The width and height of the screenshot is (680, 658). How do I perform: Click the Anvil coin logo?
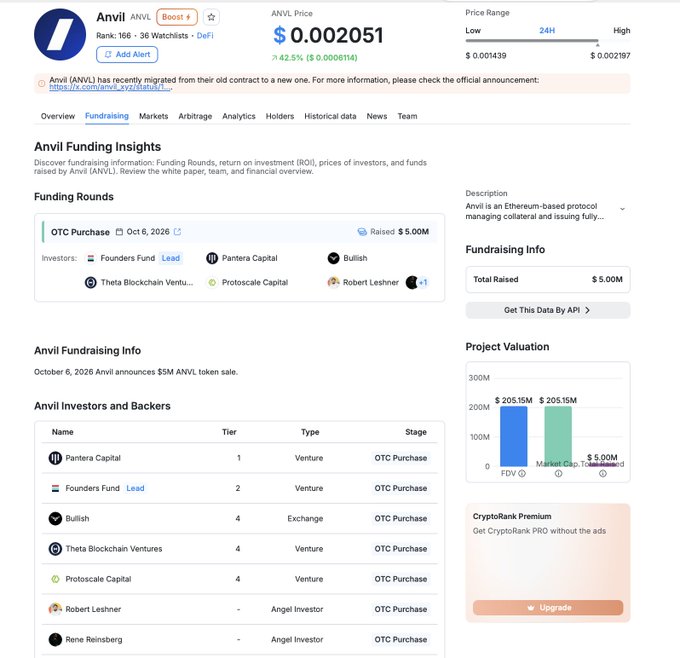pos(60,34)
